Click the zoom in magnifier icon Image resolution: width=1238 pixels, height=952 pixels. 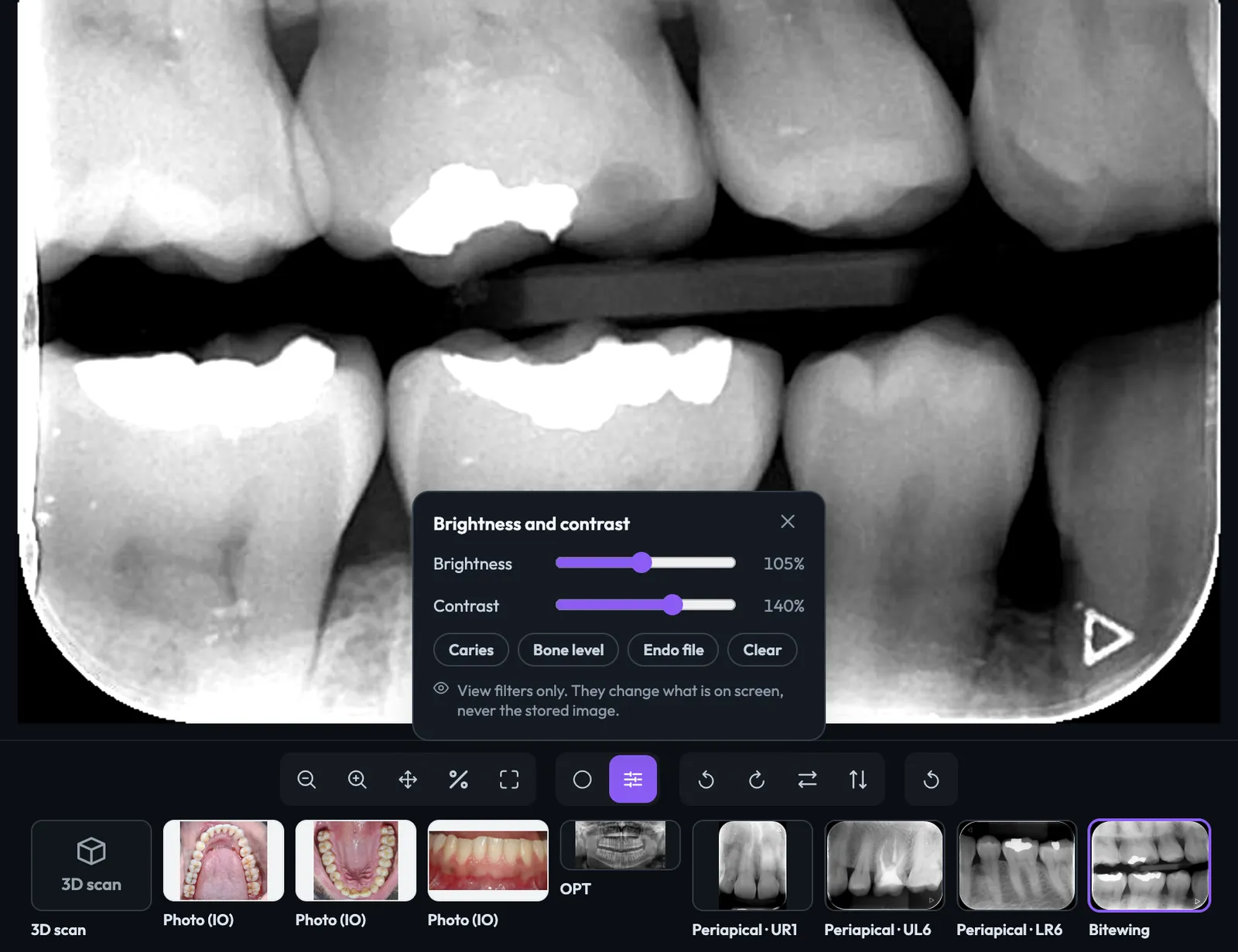pos(357,780)
